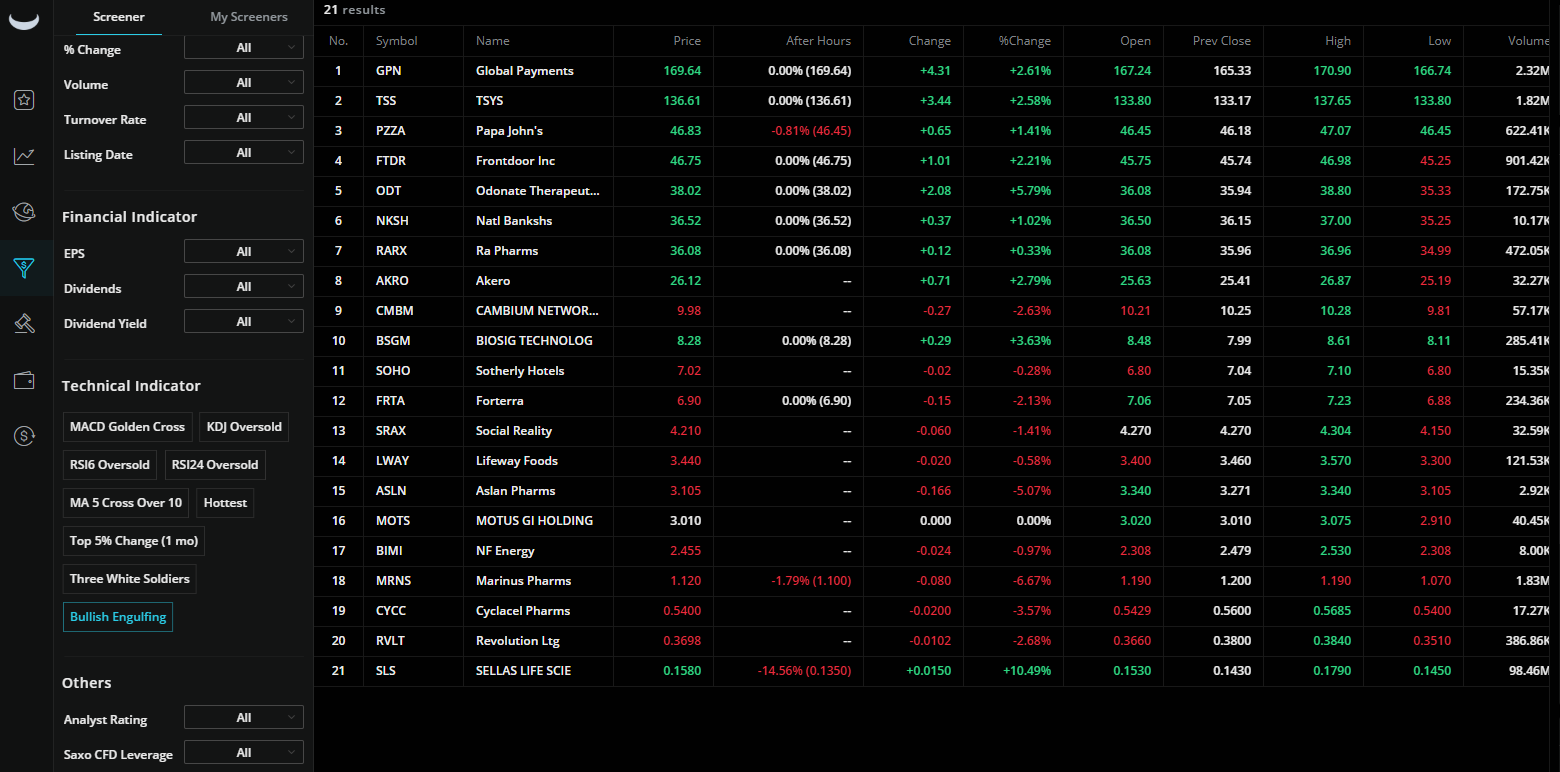Select the Ra Pharms name cell

(507, 251)
